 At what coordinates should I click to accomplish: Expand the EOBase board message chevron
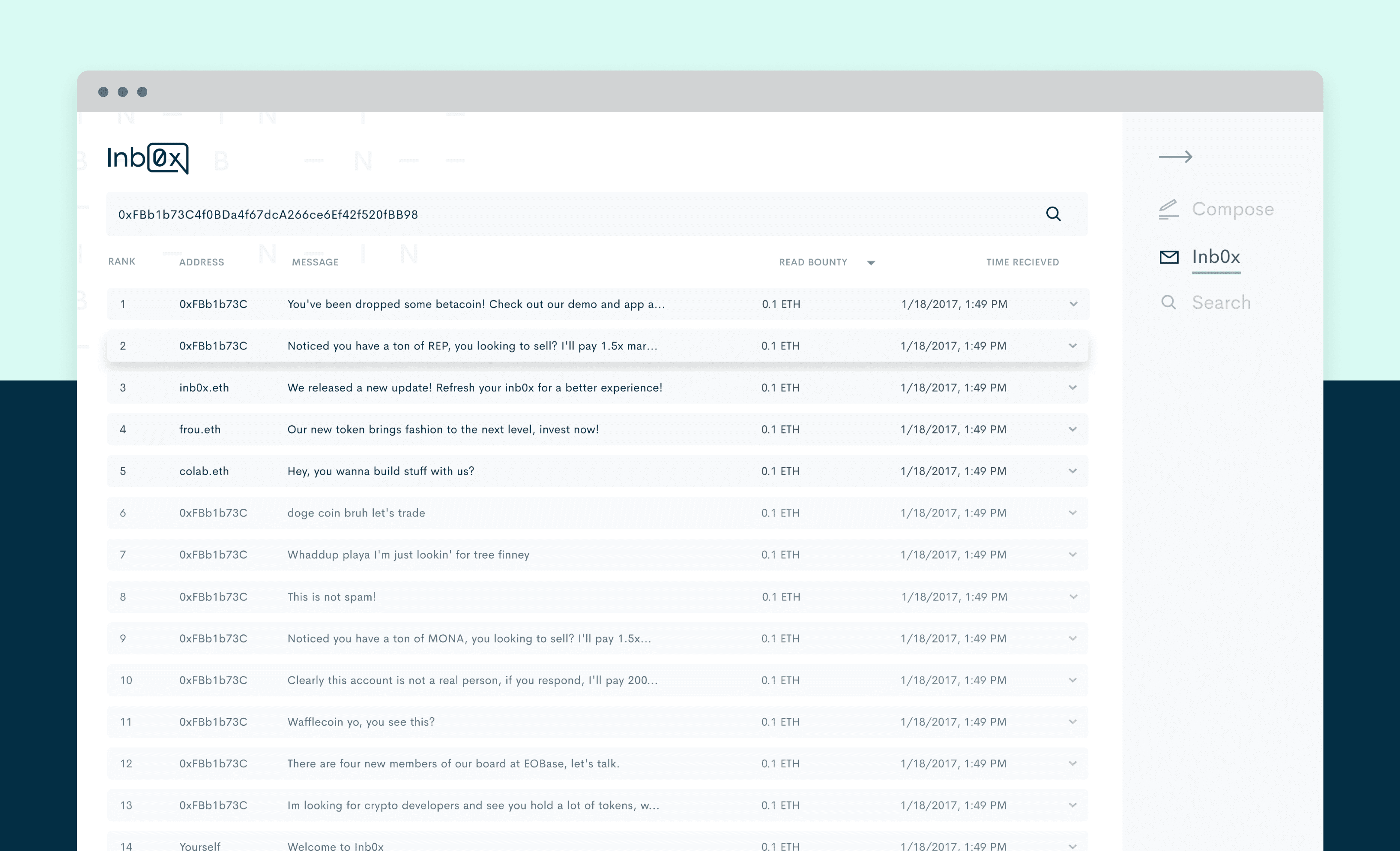click(x=1072, y=763)
